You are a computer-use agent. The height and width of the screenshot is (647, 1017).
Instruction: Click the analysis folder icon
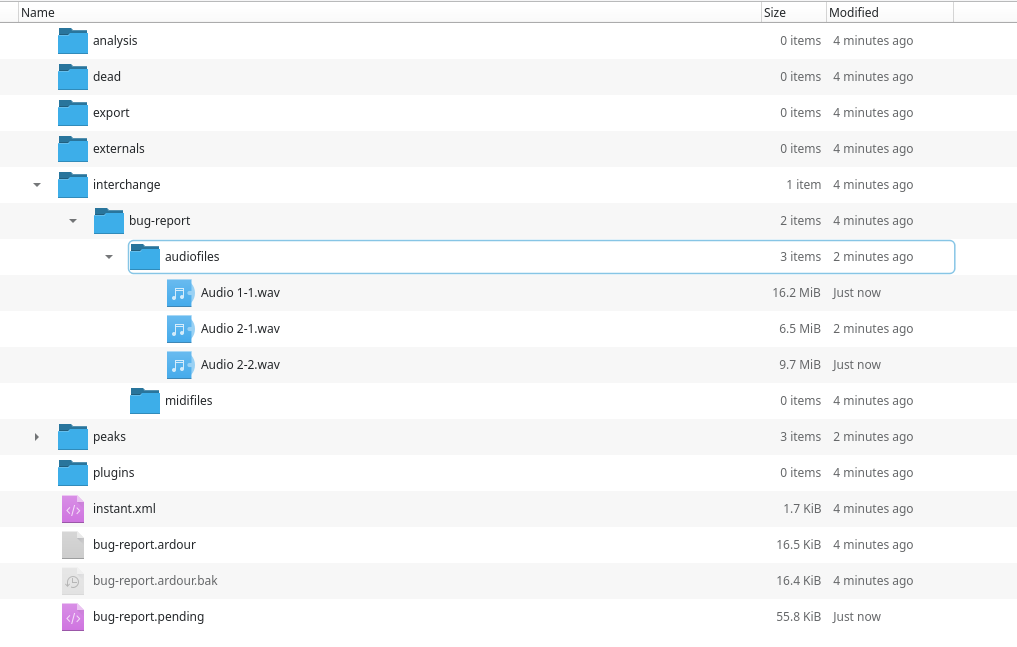73,41
